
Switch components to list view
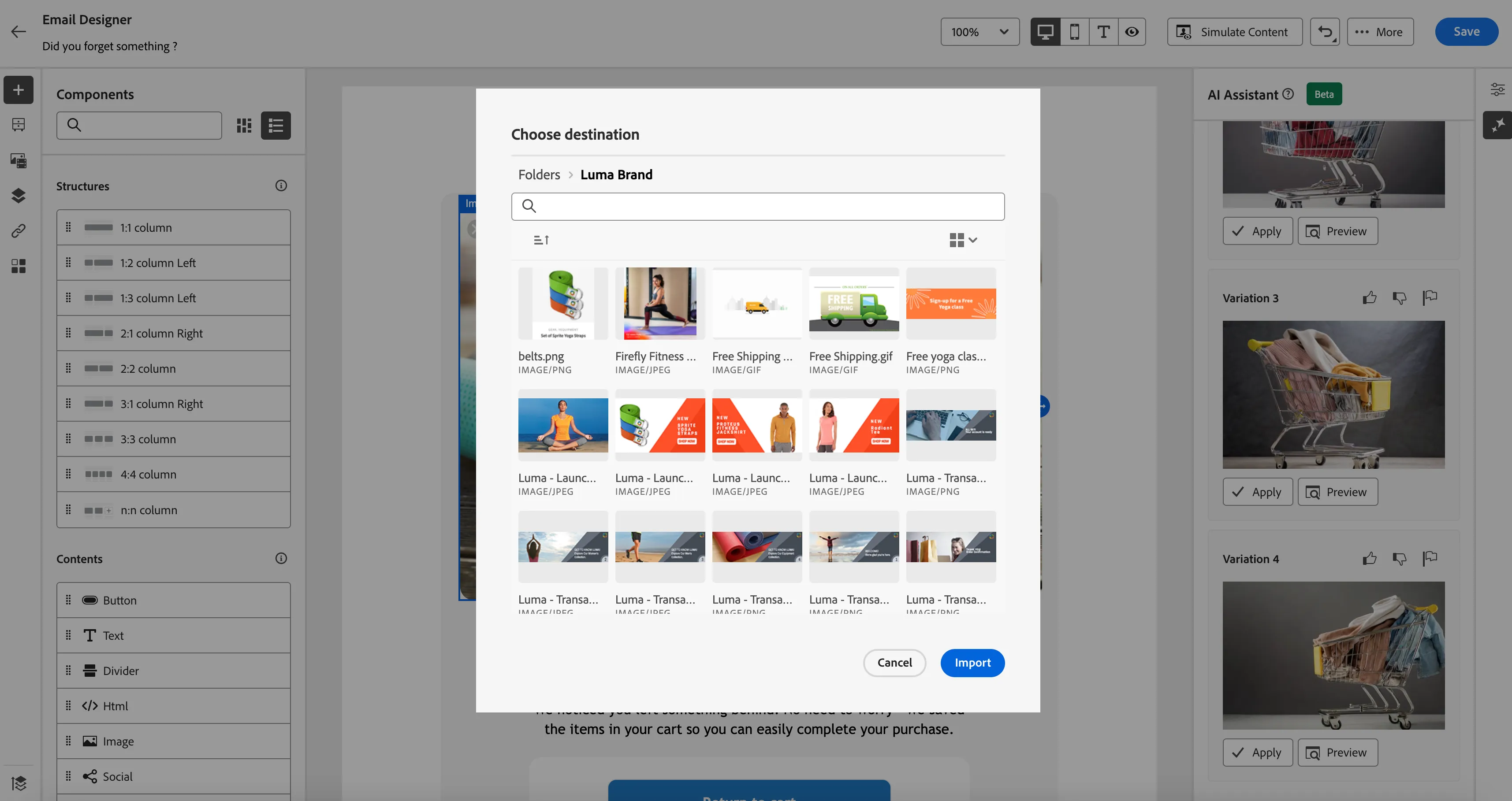(x=276, y=126)
